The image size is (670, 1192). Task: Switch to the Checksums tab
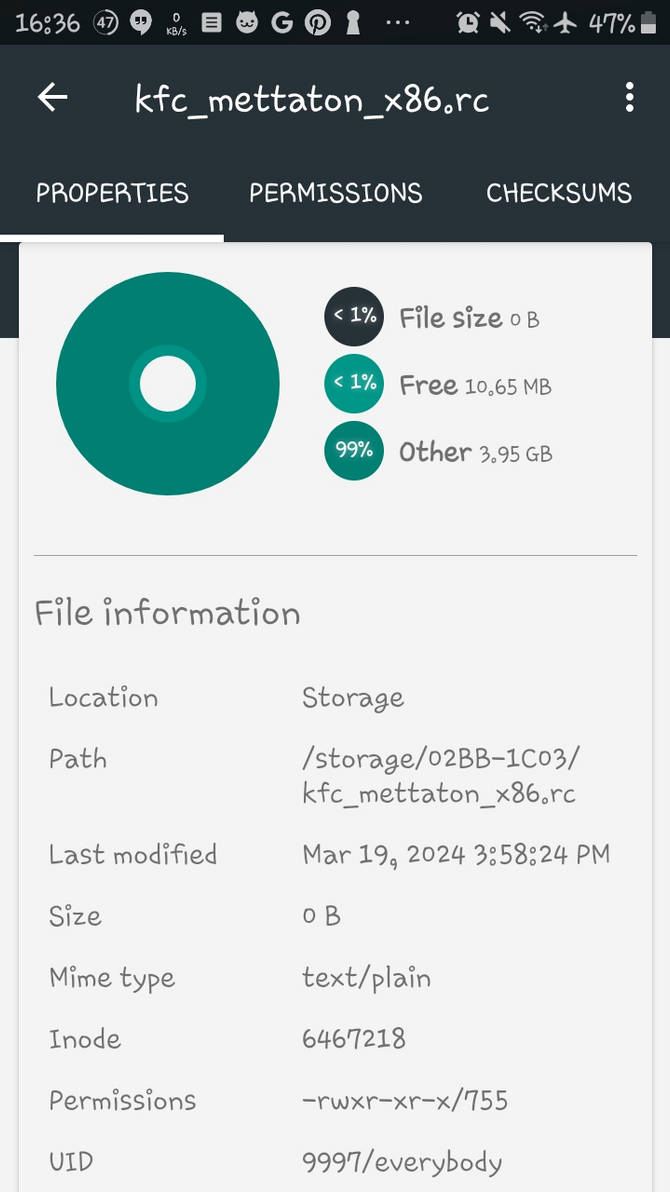[x=559, y=193]
